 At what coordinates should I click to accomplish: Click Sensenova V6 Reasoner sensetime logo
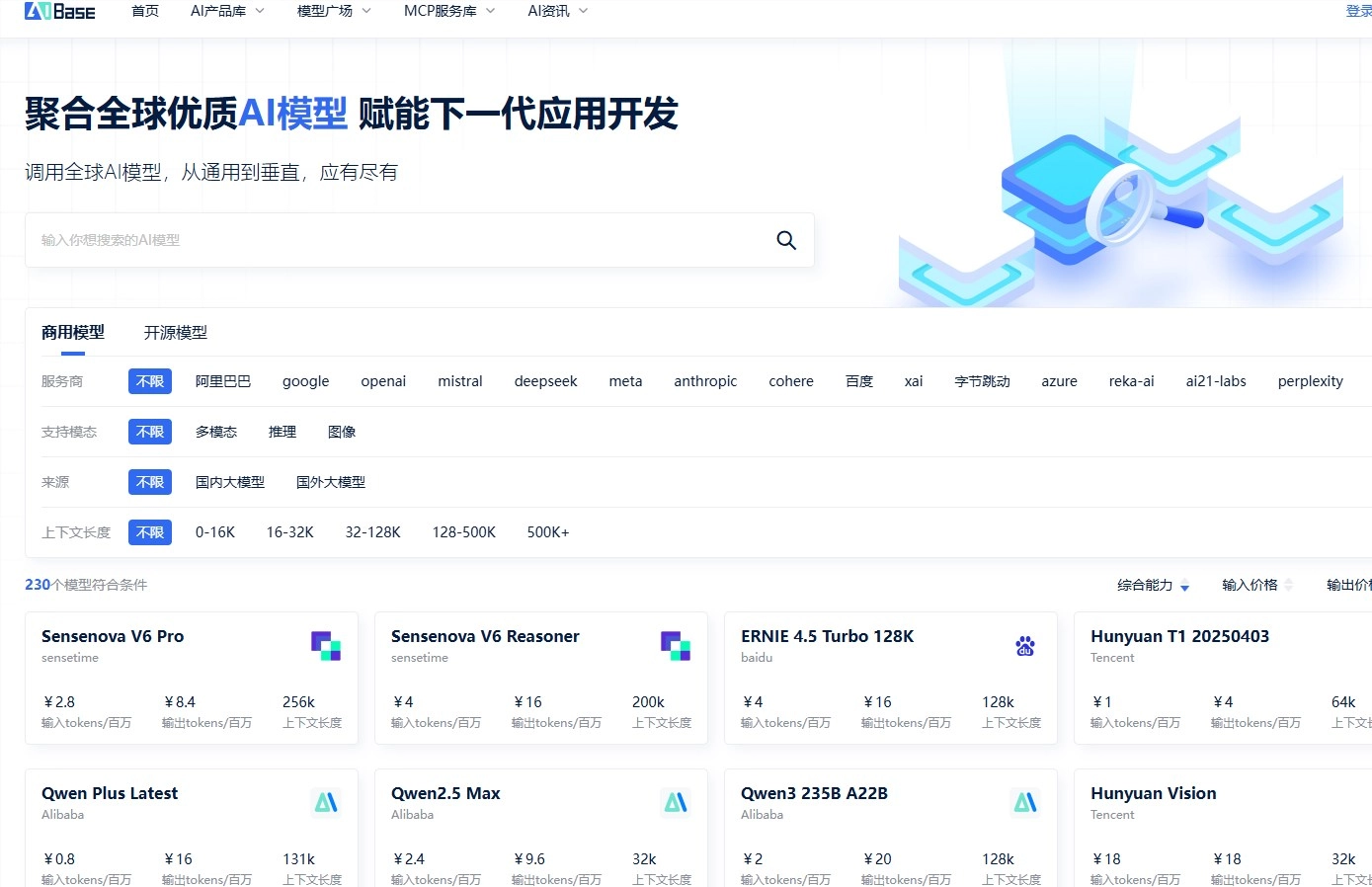point(676,646)
